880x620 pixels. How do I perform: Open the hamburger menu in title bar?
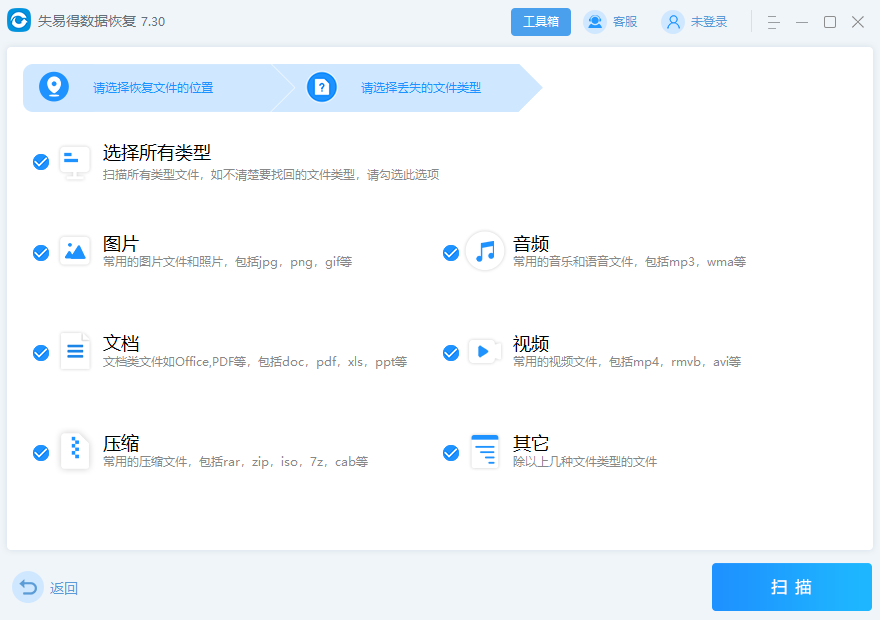coord(773,21)
